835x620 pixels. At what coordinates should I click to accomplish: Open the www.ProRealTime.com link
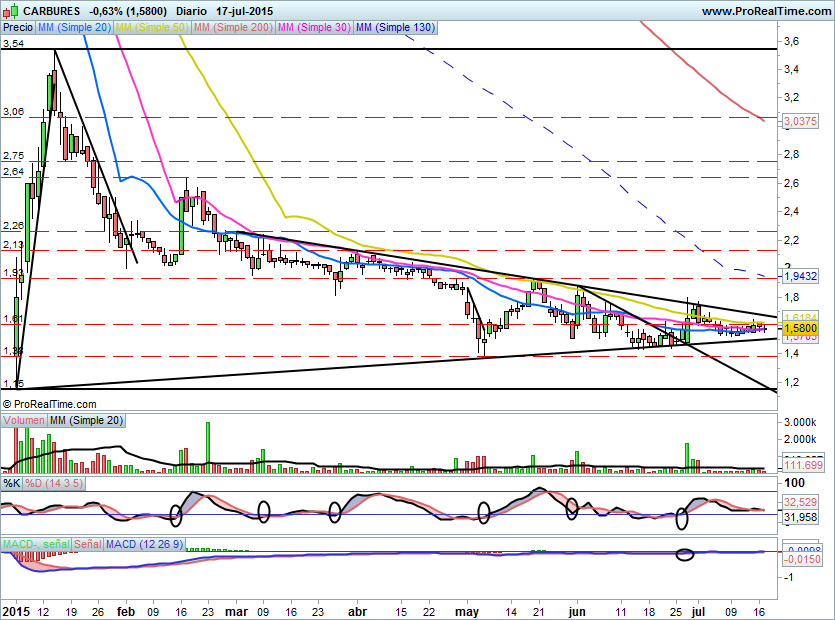[x=765, y=11]
